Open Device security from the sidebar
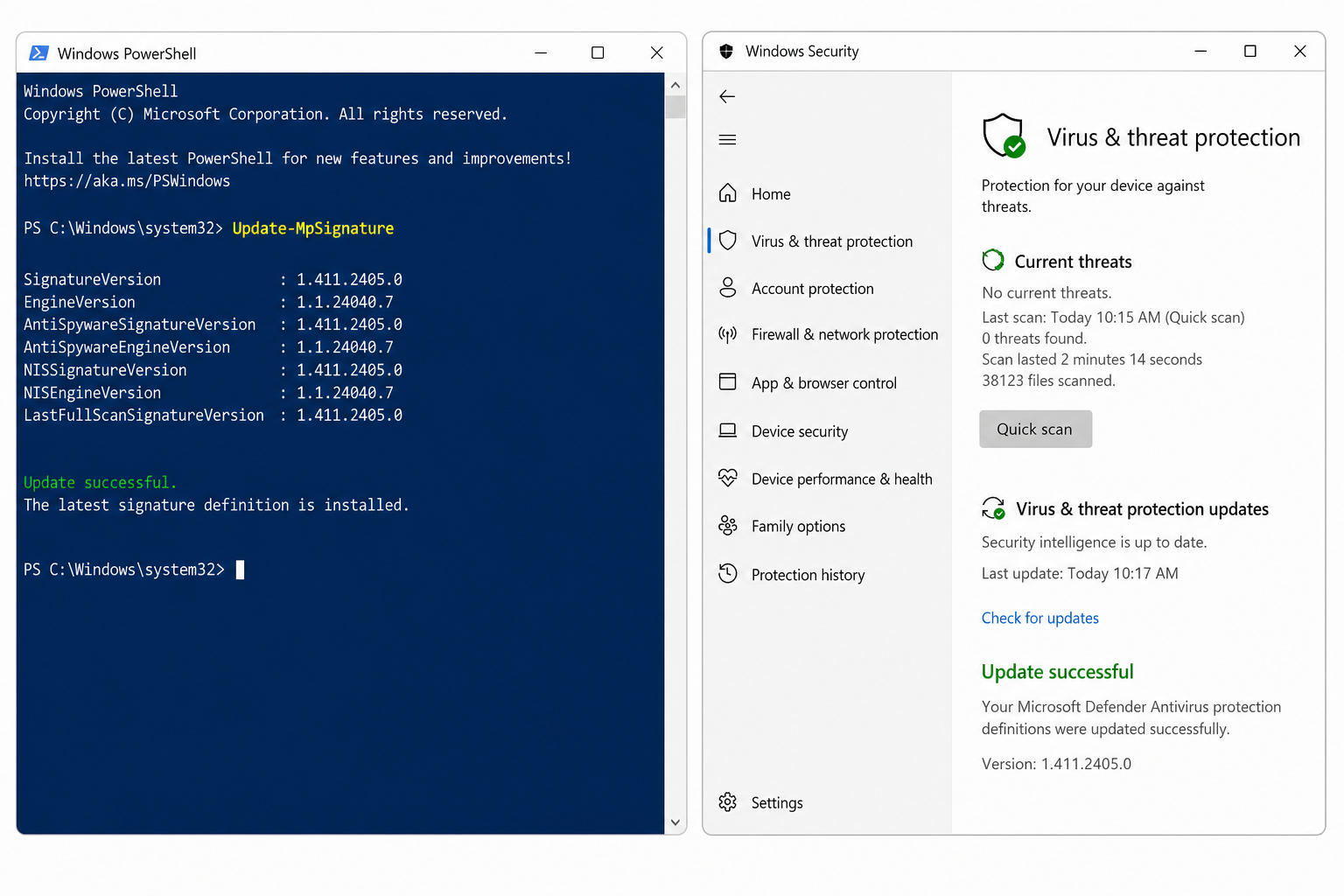The height and width of the screenshot is (896, 1344). [800, 431]
